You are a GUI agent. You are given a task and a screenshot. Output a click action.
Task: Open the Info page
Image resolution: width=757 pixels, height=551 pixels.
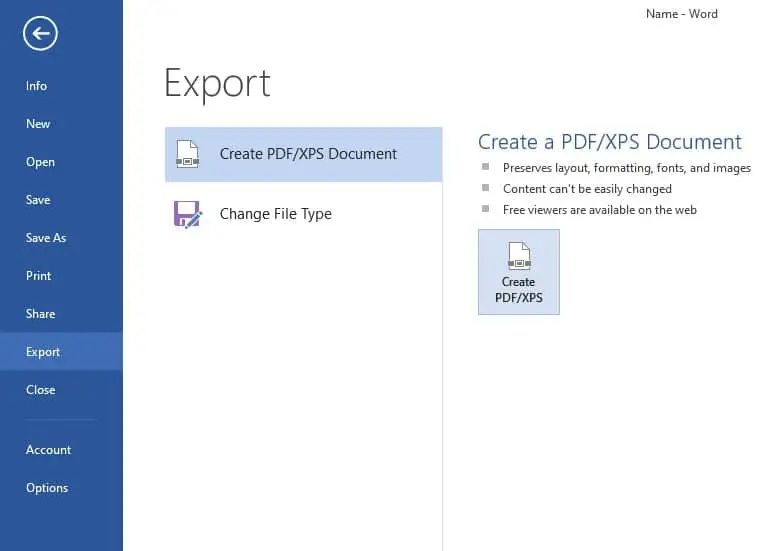coord(61,86)
